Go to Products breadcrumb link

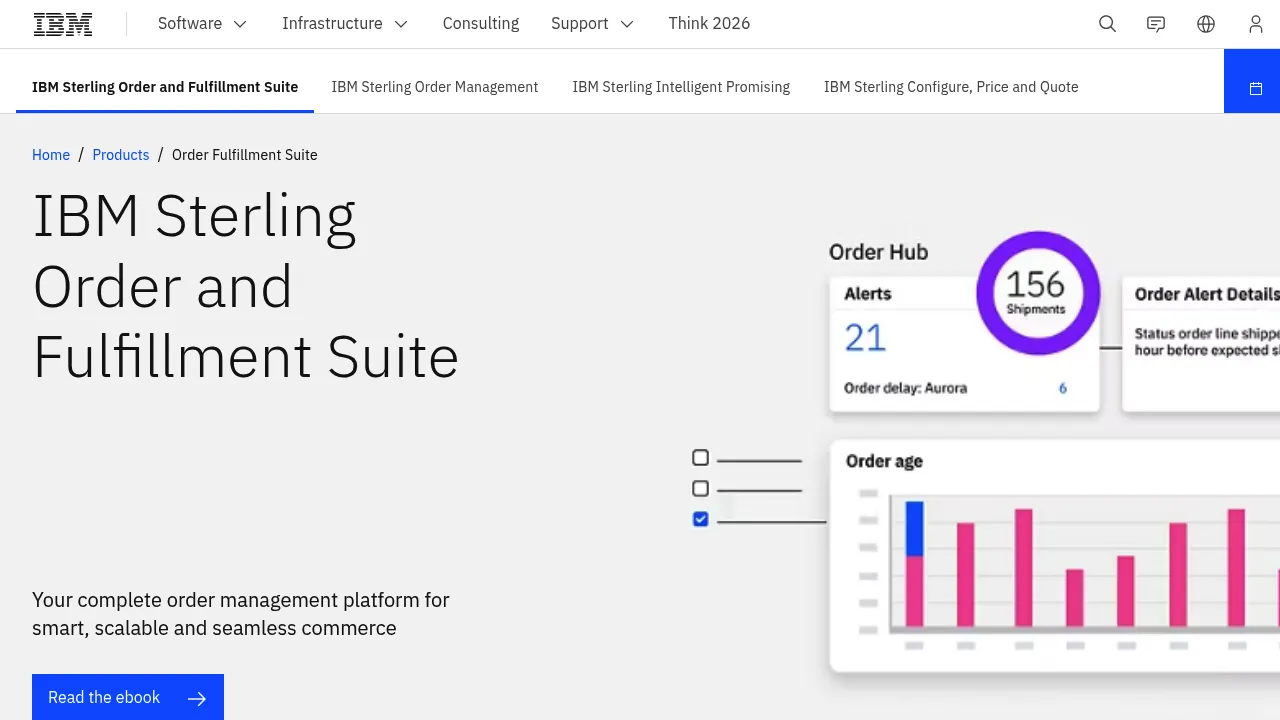point(121,155)
